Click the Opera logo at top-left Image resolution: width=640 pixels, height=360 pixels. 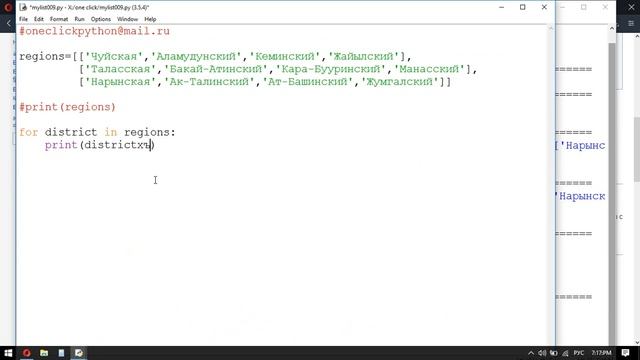(x=7, y=7)
